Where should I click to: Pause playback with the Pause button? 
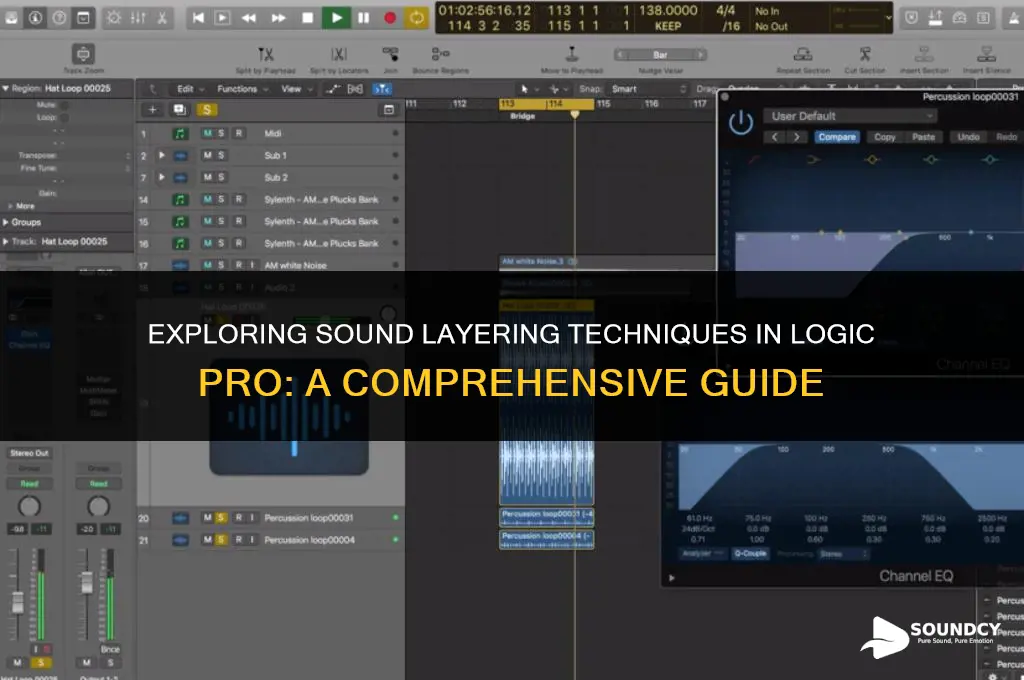tap(364, 18)
